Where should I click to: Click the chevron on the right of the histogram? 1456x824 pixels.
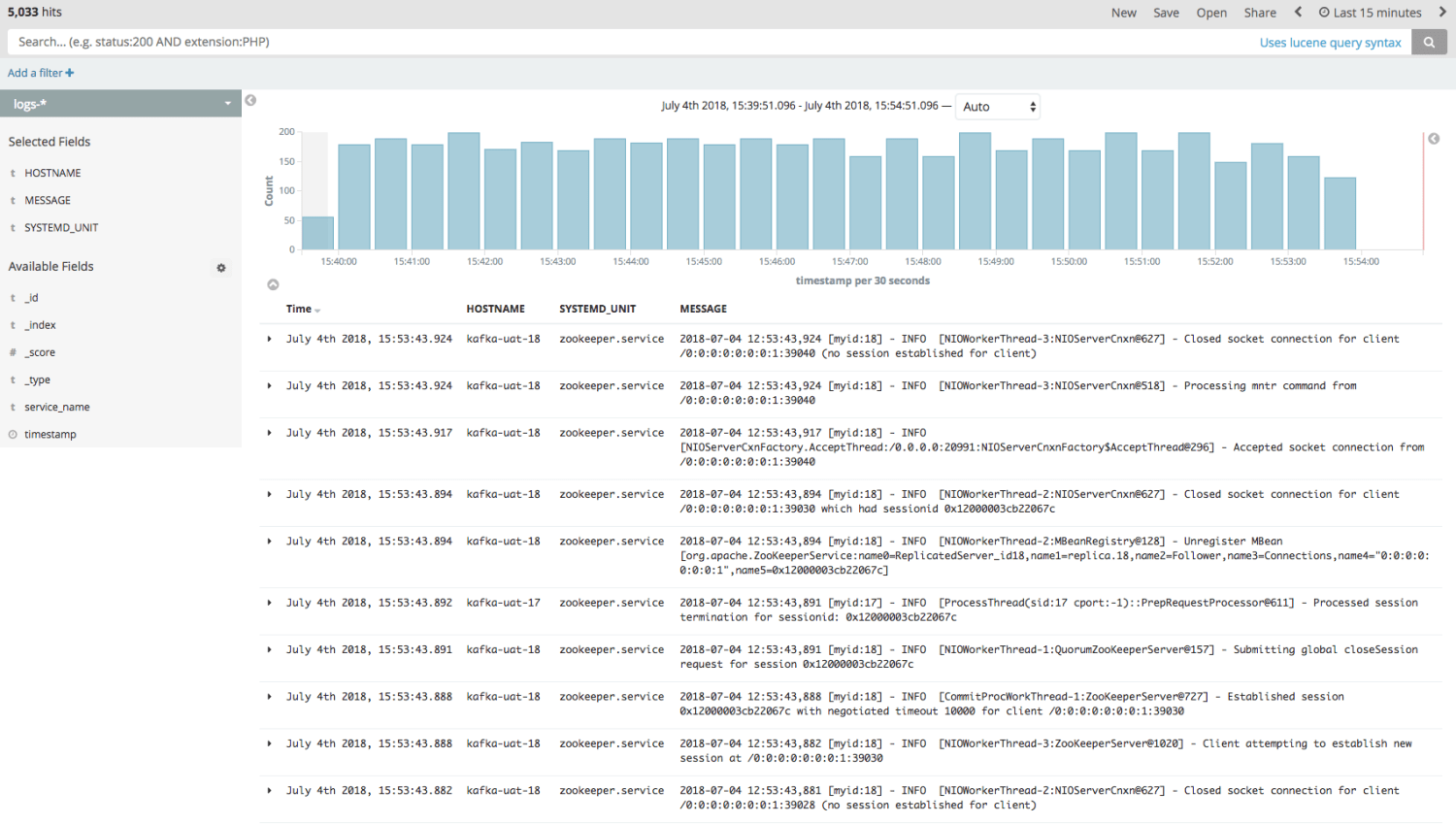point(1434,139)
